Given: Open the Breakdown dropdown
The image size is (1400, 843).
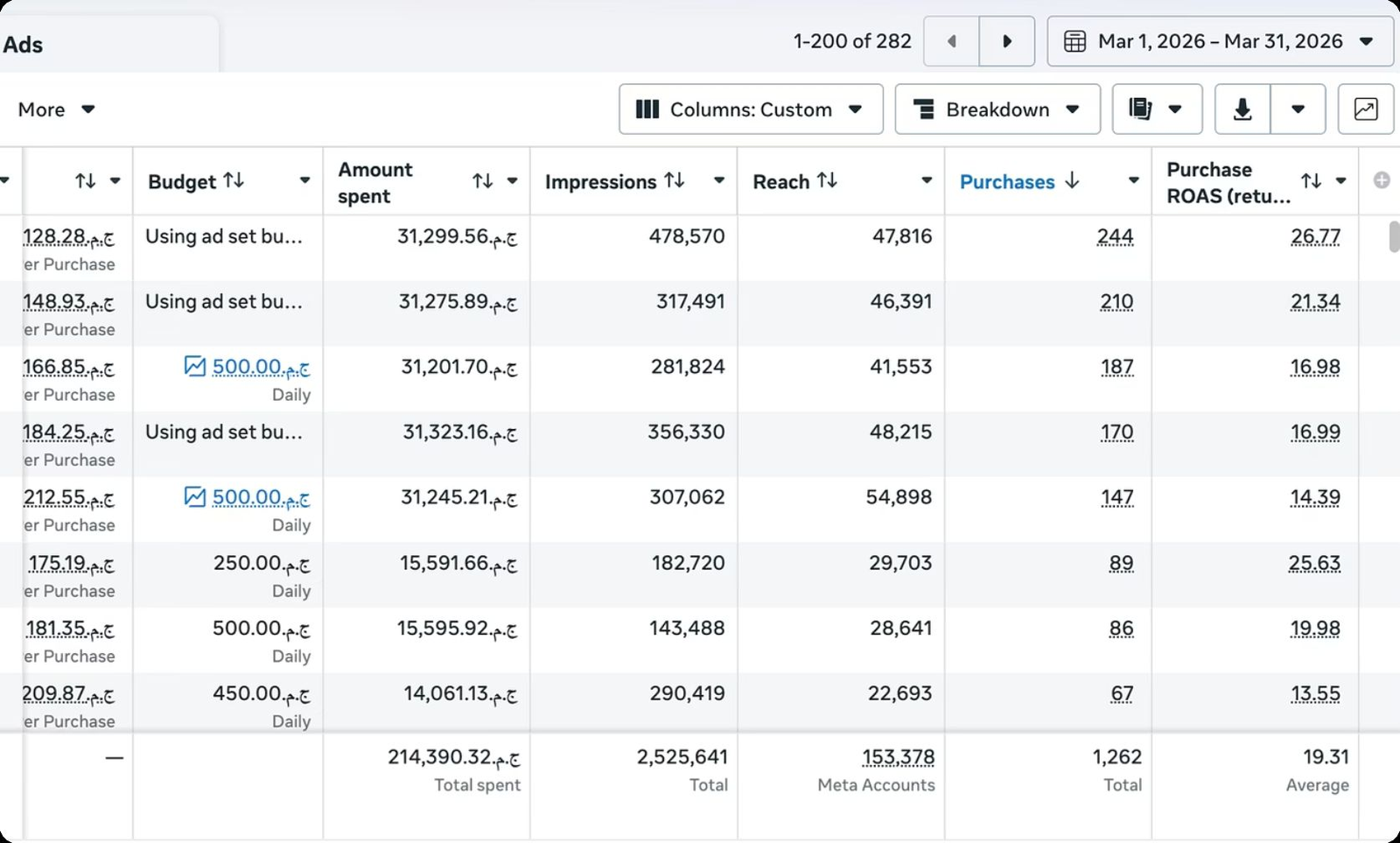Looking at the screenshot, I should click(997, 109).
